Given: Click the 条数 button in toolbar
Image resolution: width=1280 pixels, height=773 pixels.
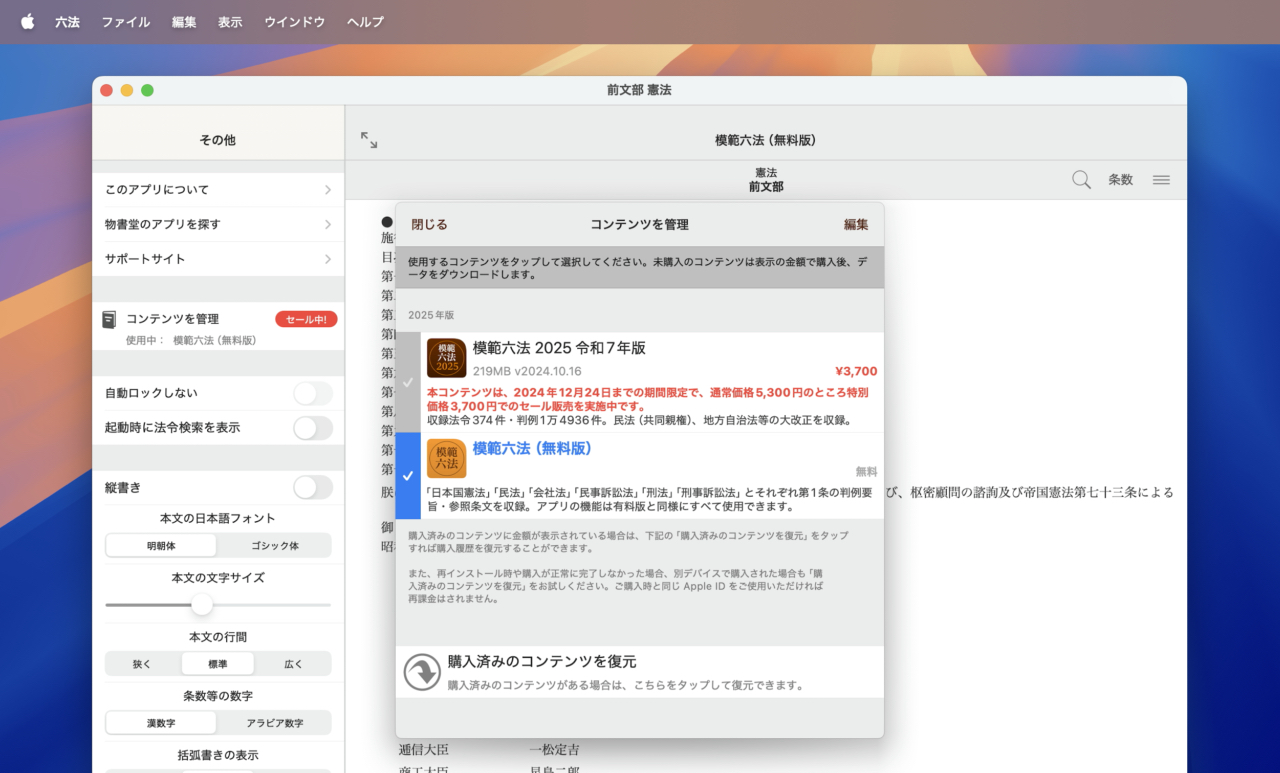Looking at the screenshot, I should tap(1120, 180).
